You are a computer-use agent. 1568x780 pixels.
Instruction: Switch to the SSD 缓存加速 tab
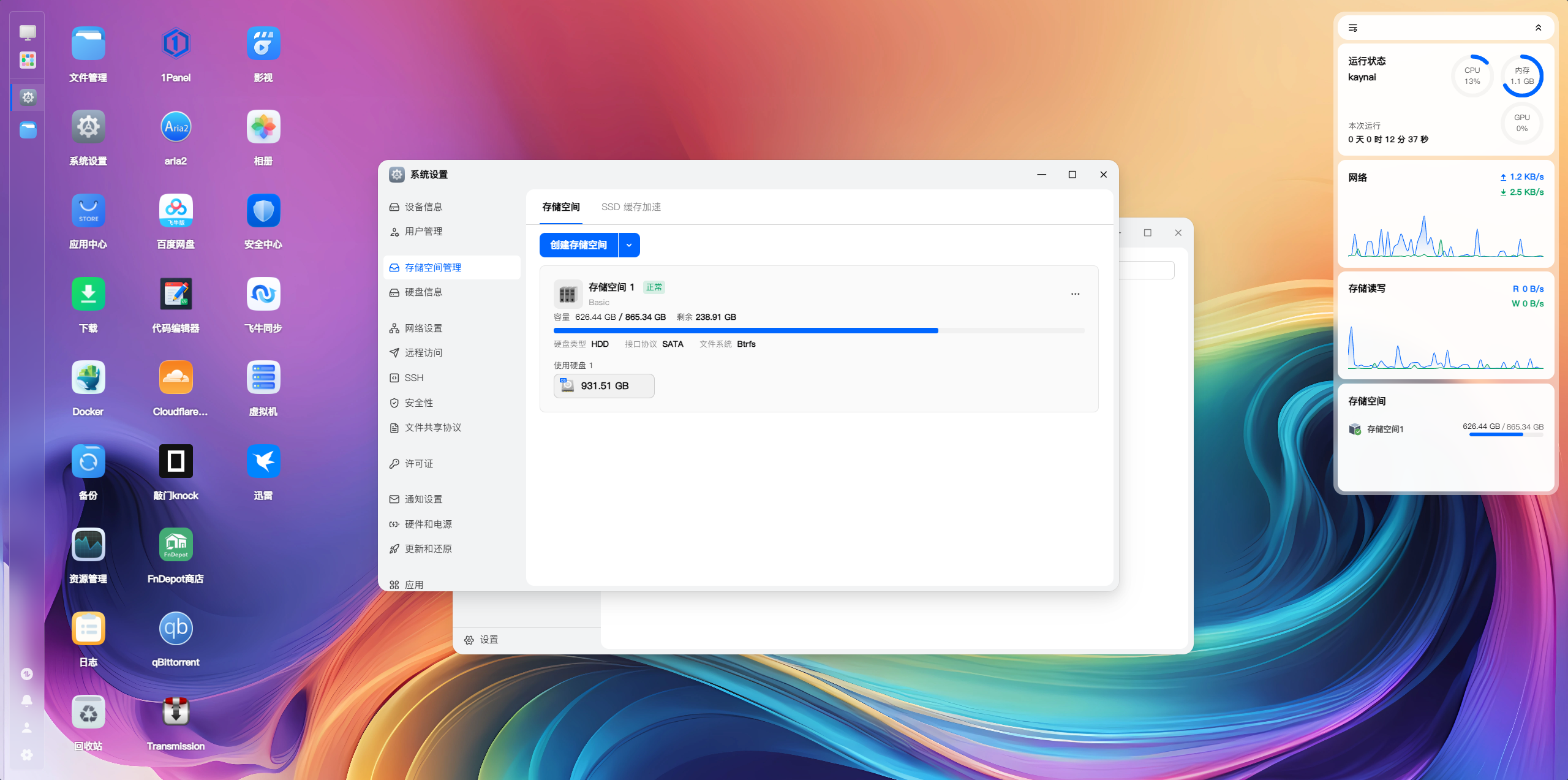pyautogui.click(x=631, y=207)
